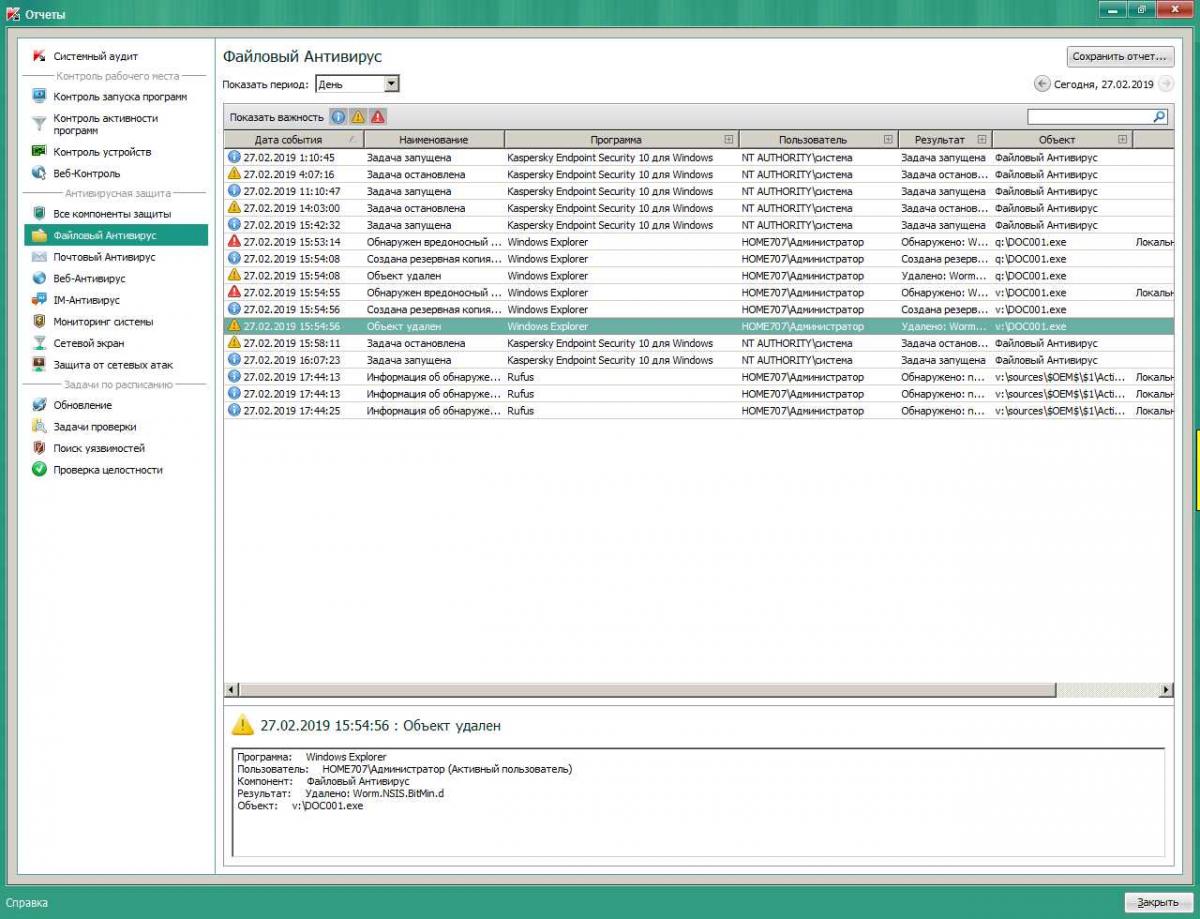Open Контроль запуска программ section icon
The image size is (1200, 919).
(39, 97)
